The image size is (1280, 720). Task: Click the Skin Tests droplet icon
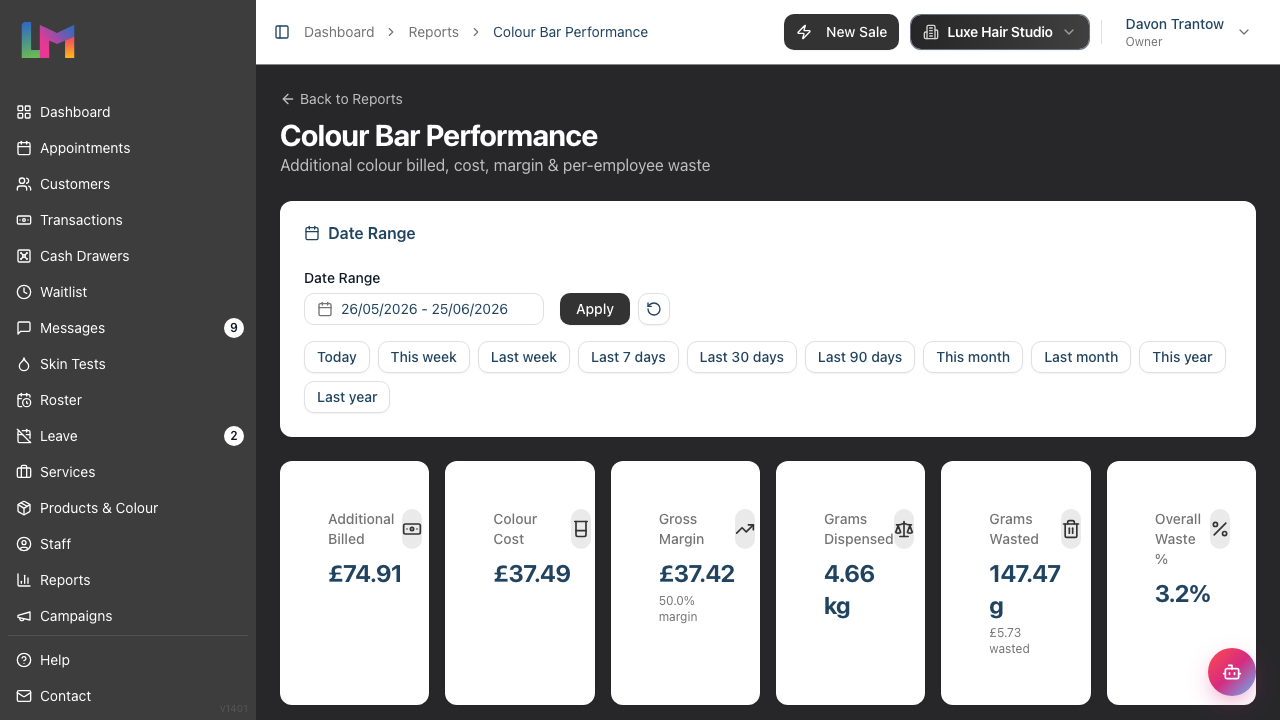[24, 364]
